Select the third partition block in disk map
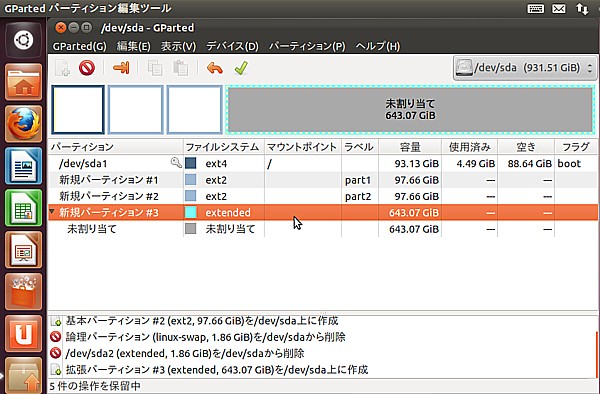600x394 pixels. tap(194, 109)
